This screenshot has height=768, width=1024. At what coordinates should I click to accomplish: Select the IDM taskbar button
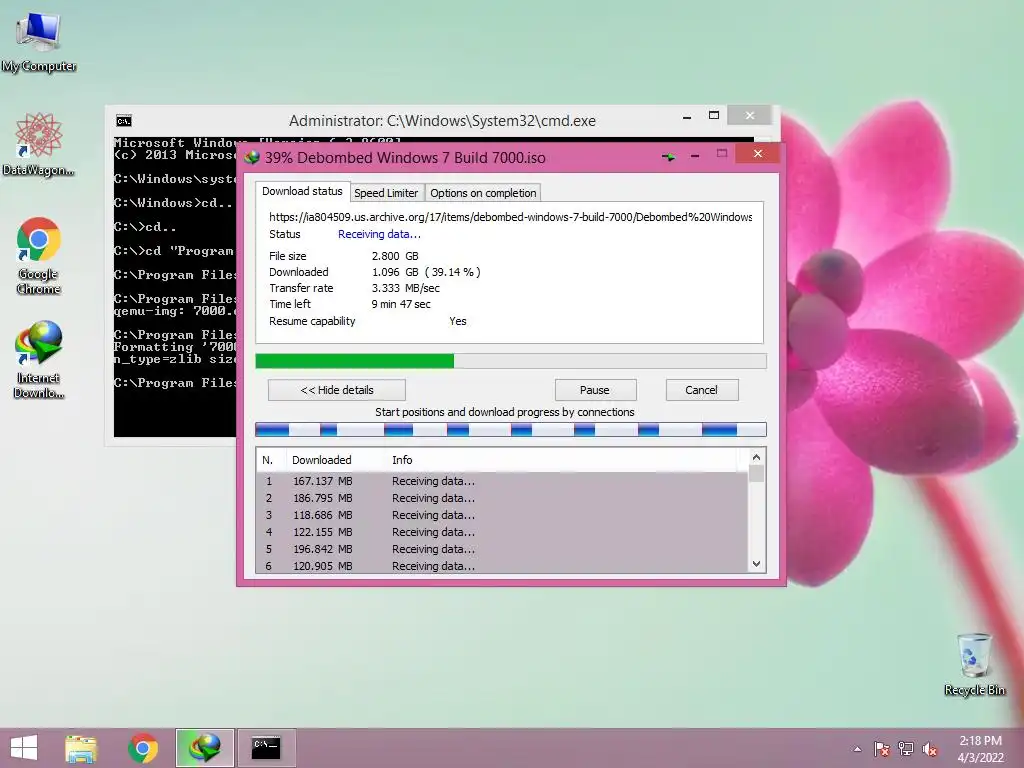[204, 748]
